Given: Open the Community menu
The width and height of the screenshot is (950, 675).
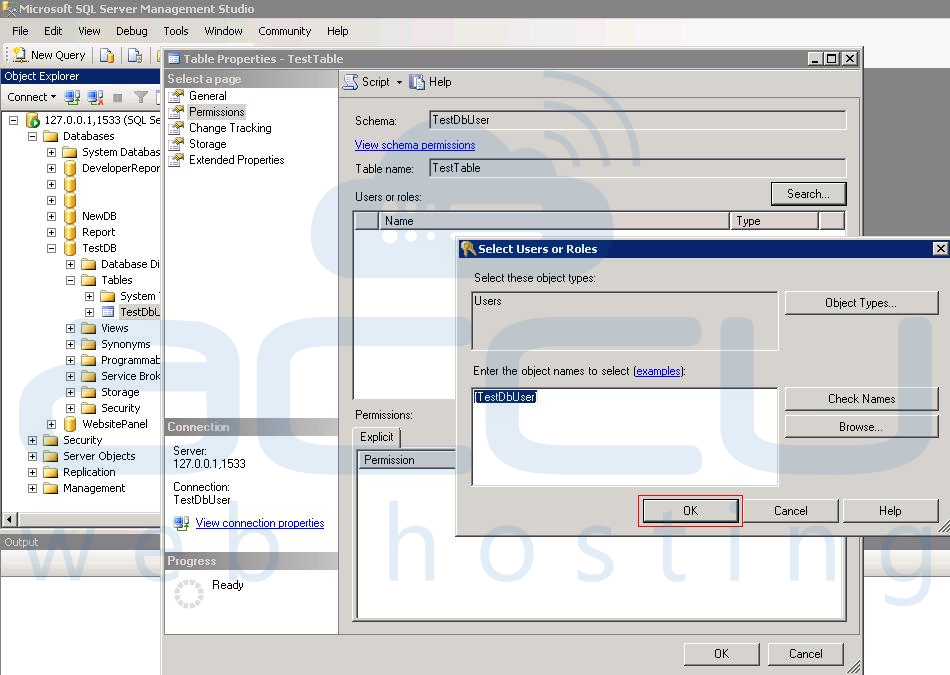Looking at the screenshot, I should (x=284, y=31).
